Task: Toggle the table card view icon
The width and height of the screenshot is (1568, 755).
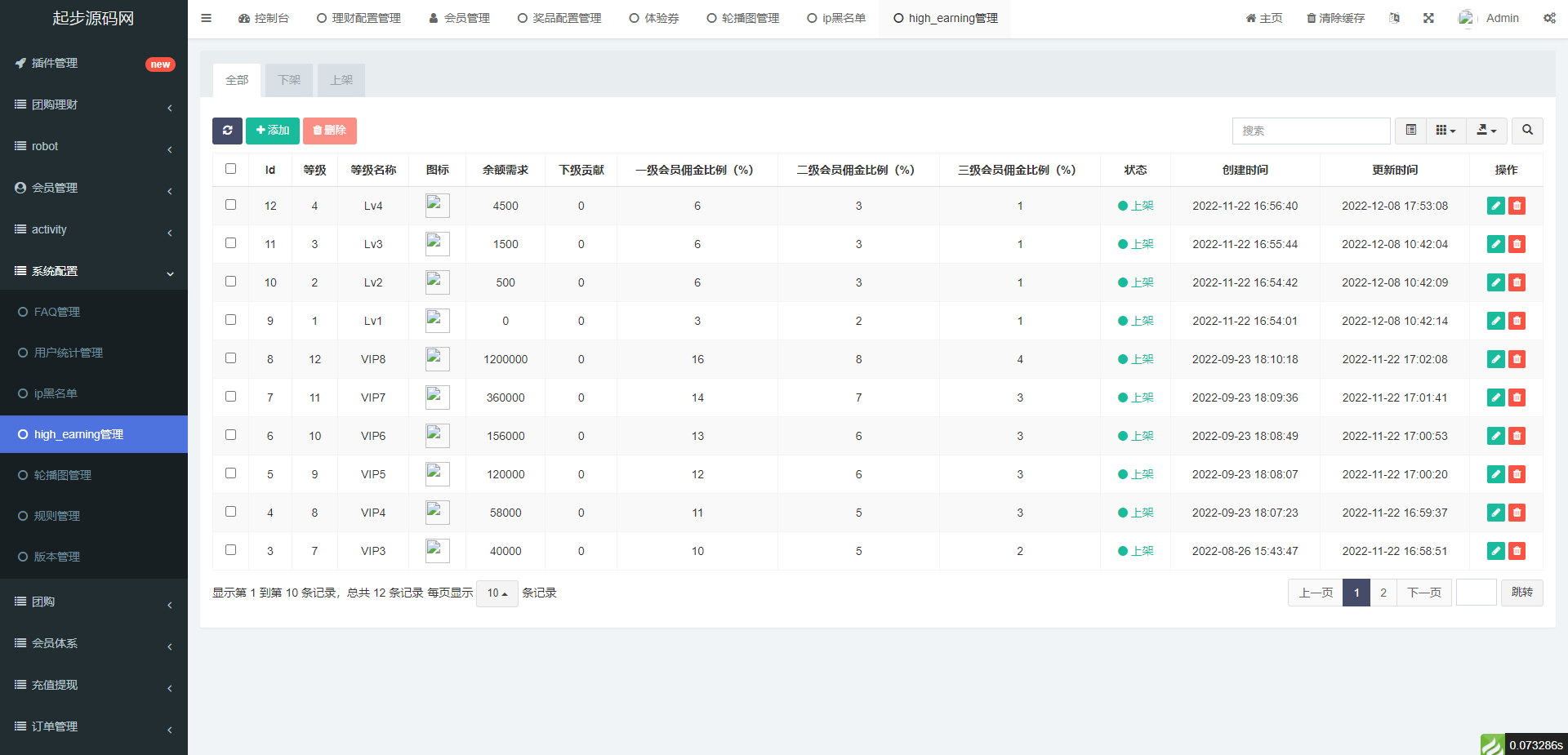Action: (x=1410, y=131)
